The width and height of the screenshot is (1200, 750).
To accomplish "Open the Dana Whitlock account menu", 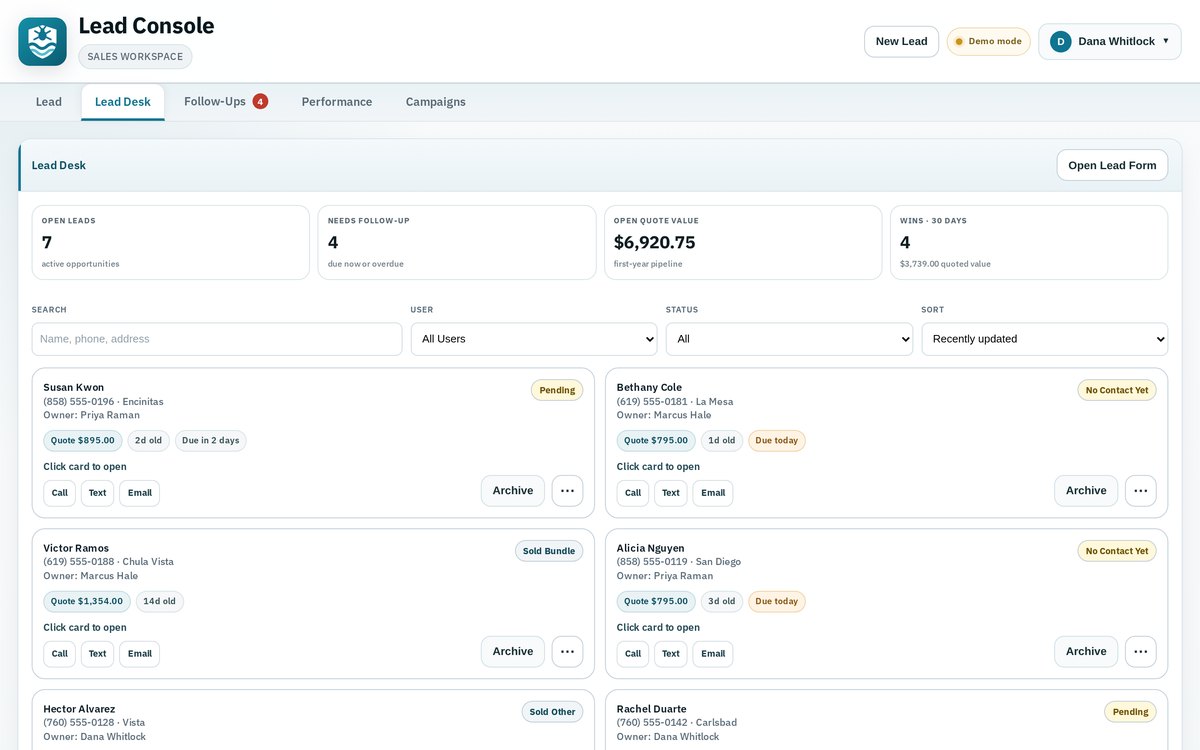I will 1110,42.
